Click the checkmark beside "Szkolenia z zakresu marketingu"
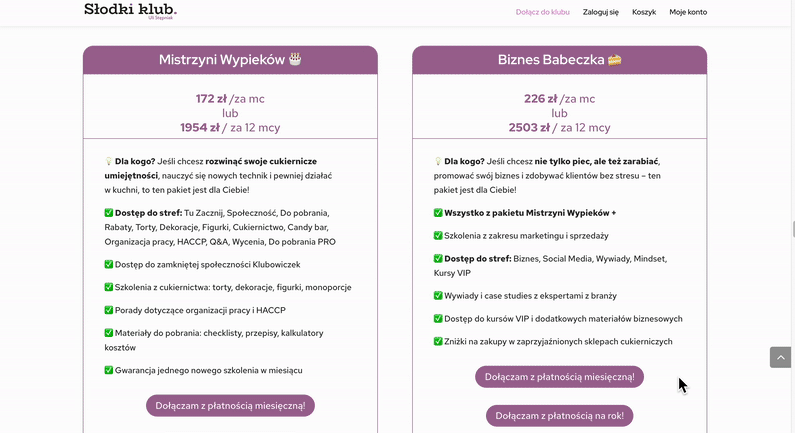This screenshot has width=795, height=433. click(438, 236)
